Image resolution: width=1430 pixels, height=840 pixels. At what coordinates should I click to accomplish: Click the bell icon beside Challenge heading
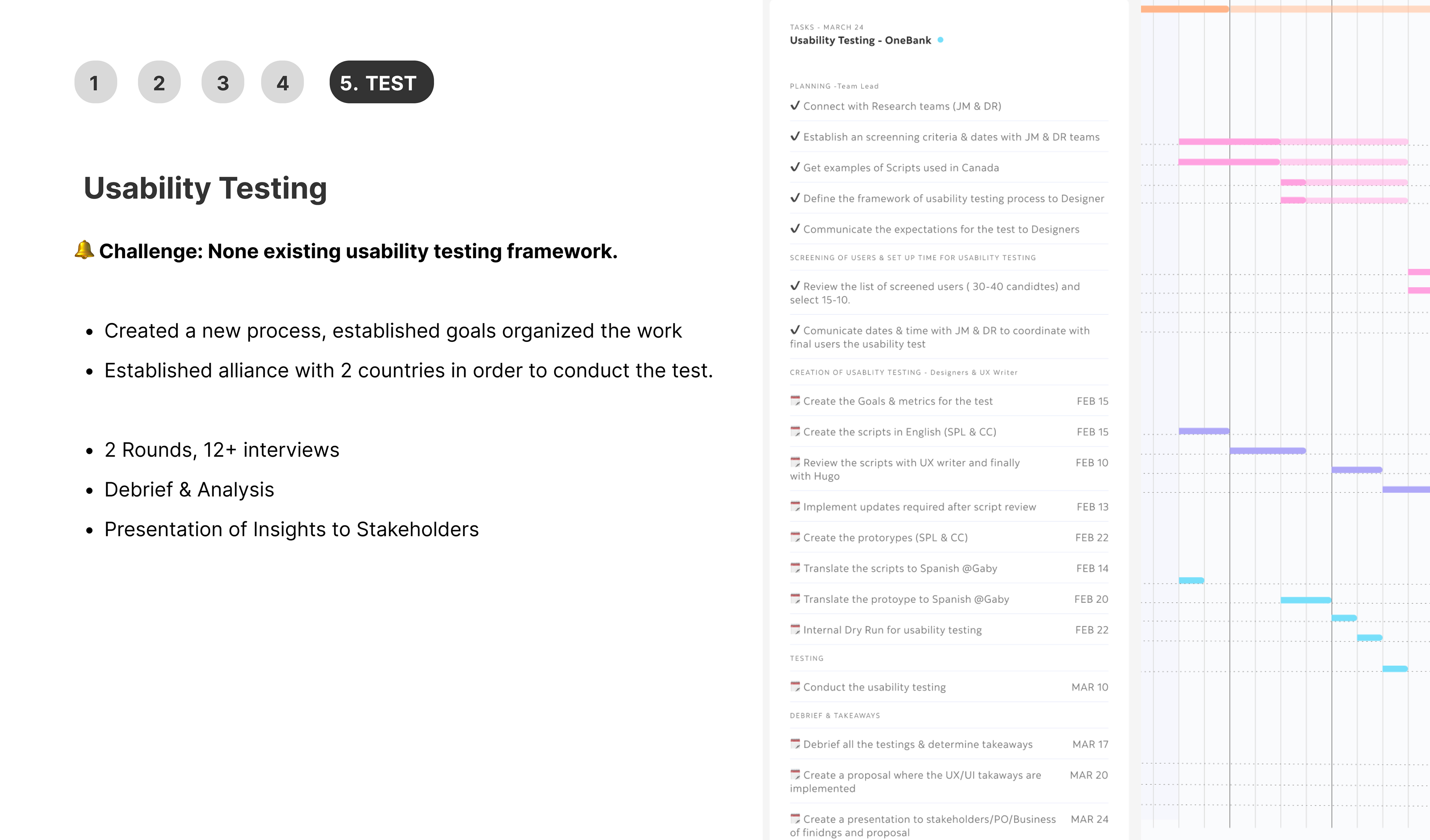click(84, 250)
